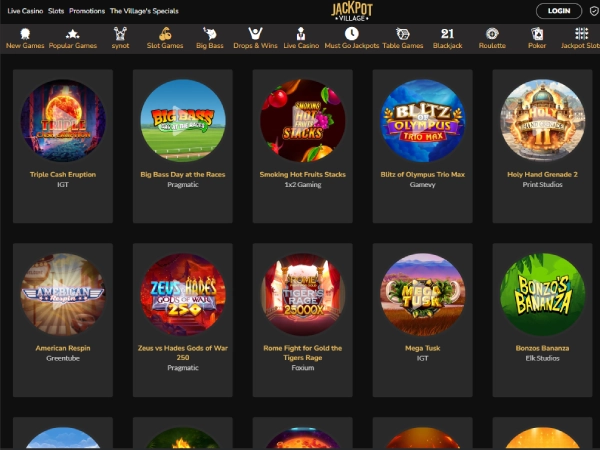The image size is (600, 450).
Task: Select the Poker cards icon
Action: pos(537,34)
